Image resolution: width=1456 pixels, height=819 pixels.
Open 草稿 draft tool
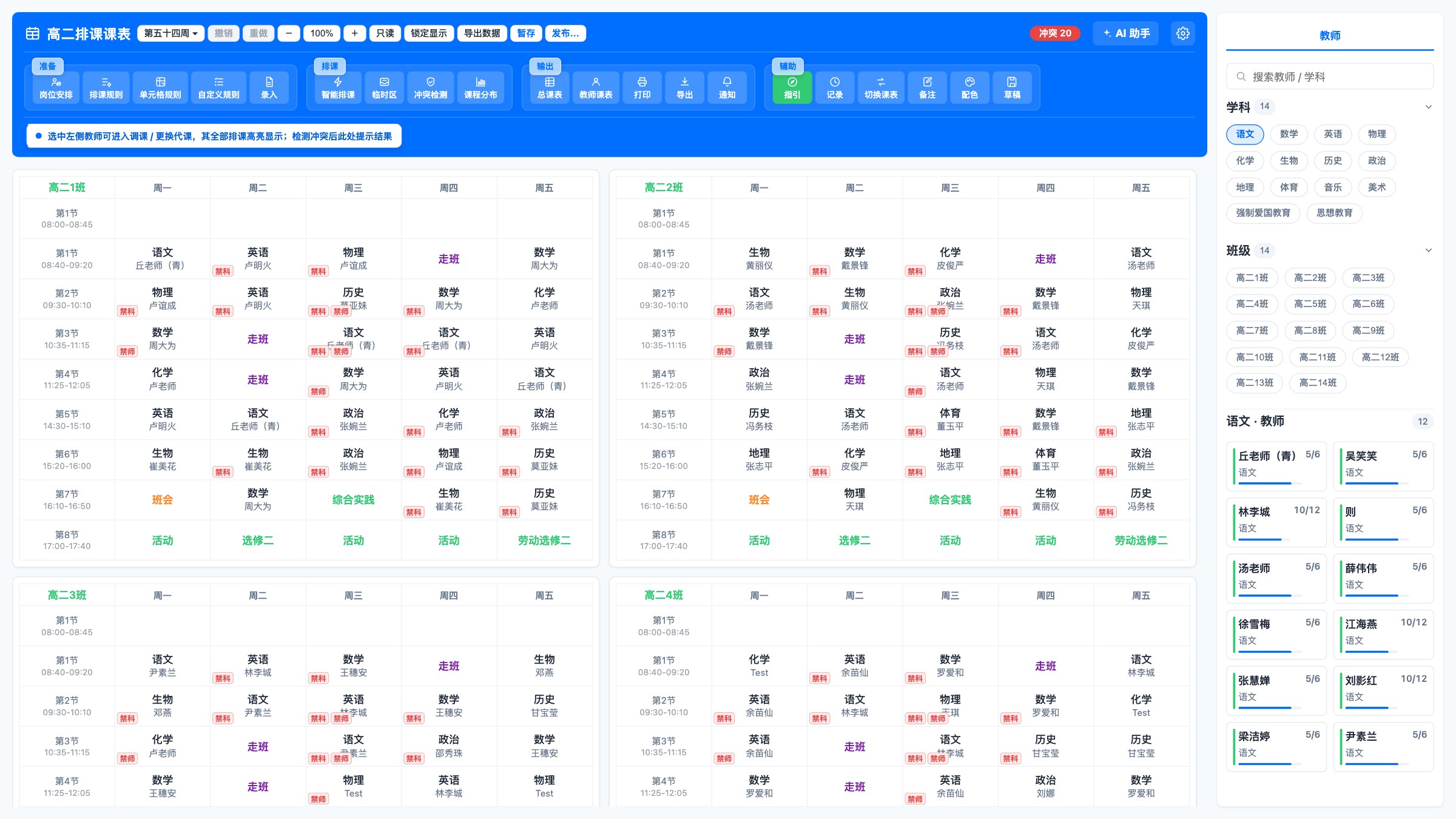pyautogui.click(x=1012, y=88)
